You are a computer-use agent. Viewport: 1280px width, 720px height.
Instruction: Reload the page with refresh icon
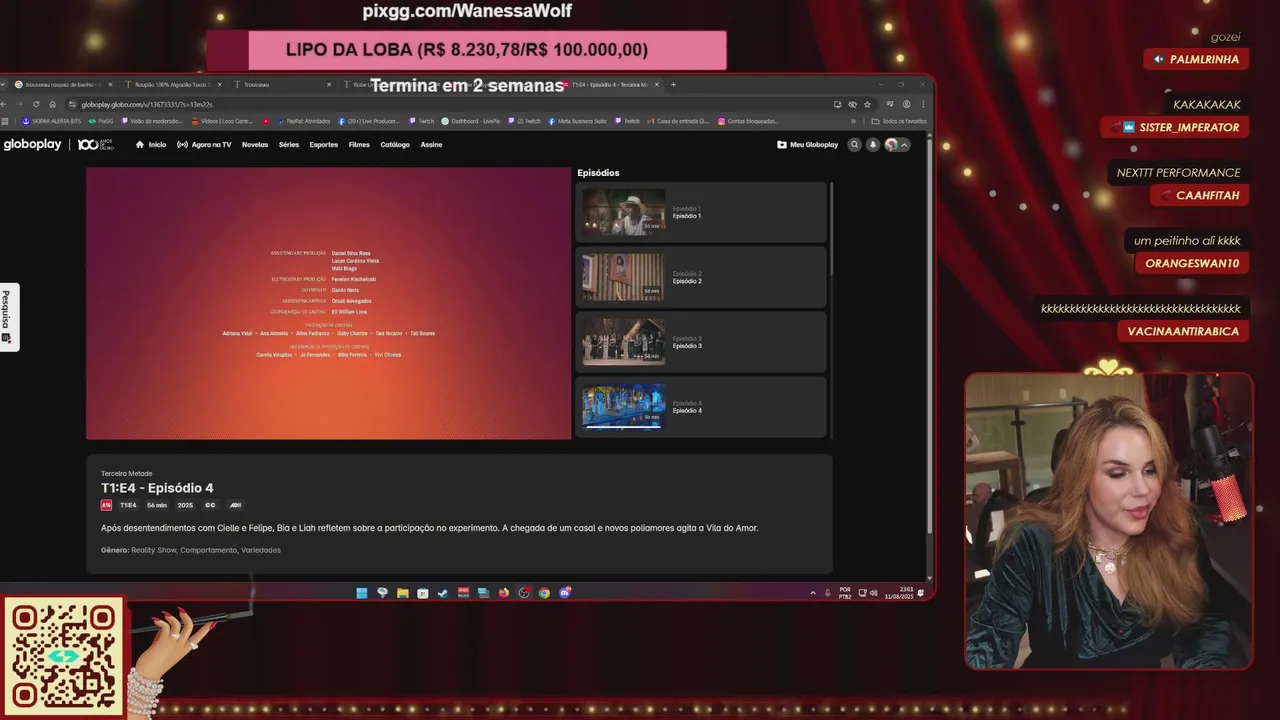pyautogui.click(x=36, y=104)
